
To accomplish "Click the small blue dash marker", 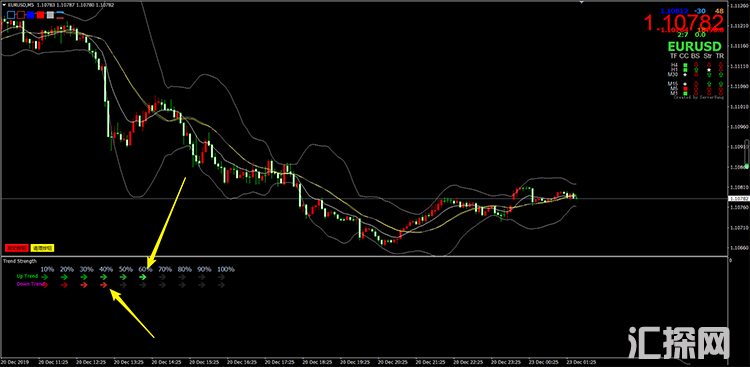I will click(x=60, y=12).
